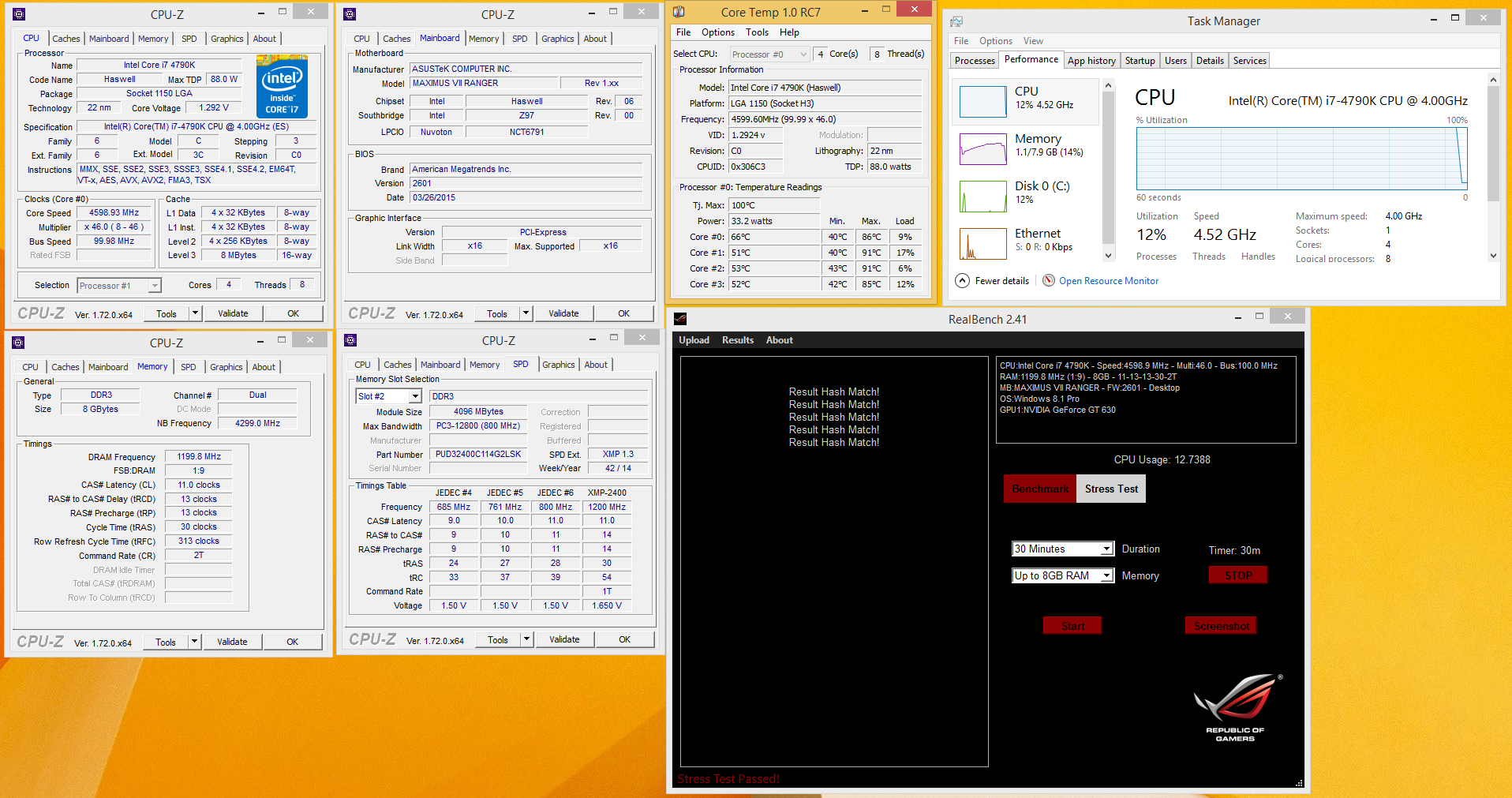Click the Task Manager right pane scrollbar
The height and width of the screenshot is (798, 1512).
(x=1492, y=167)
